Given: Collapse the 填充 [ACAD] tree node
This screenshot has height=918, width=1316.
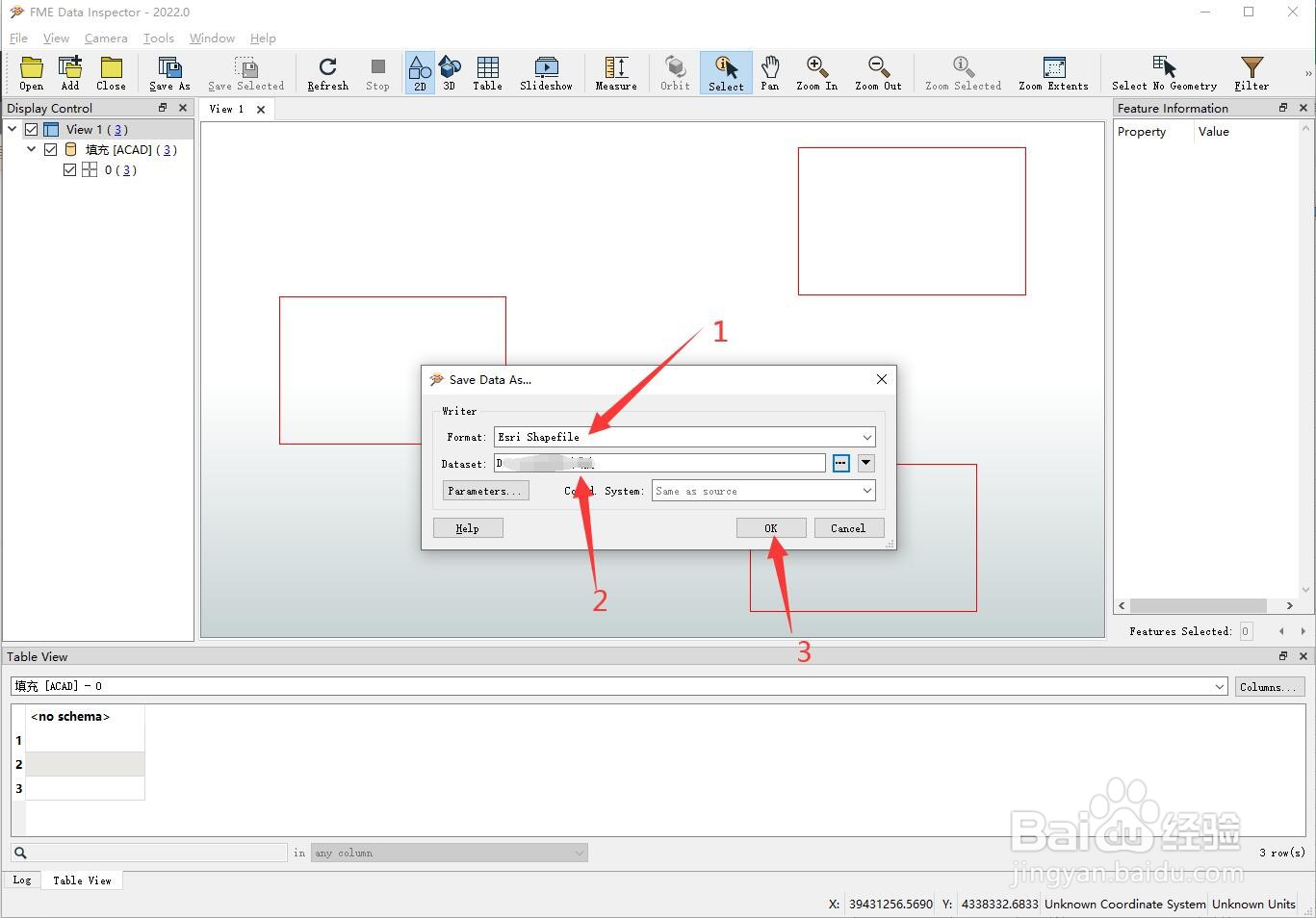Looking at the screenshot, I should (32, 149).
